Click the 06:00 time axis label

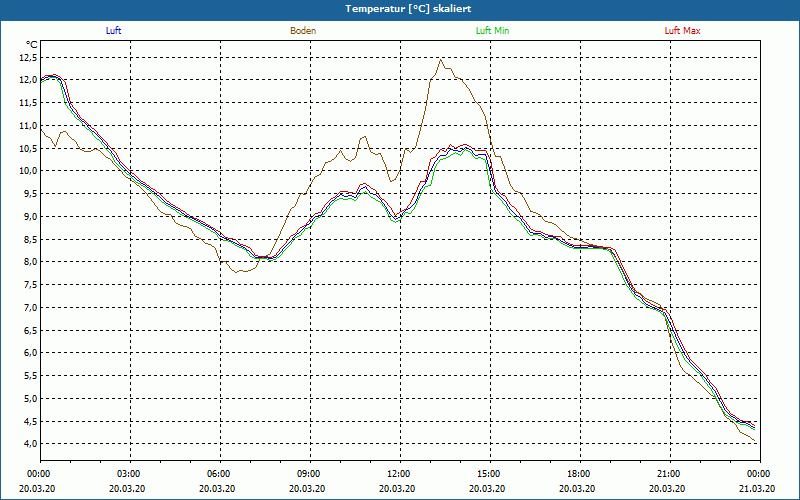[220, 474]
